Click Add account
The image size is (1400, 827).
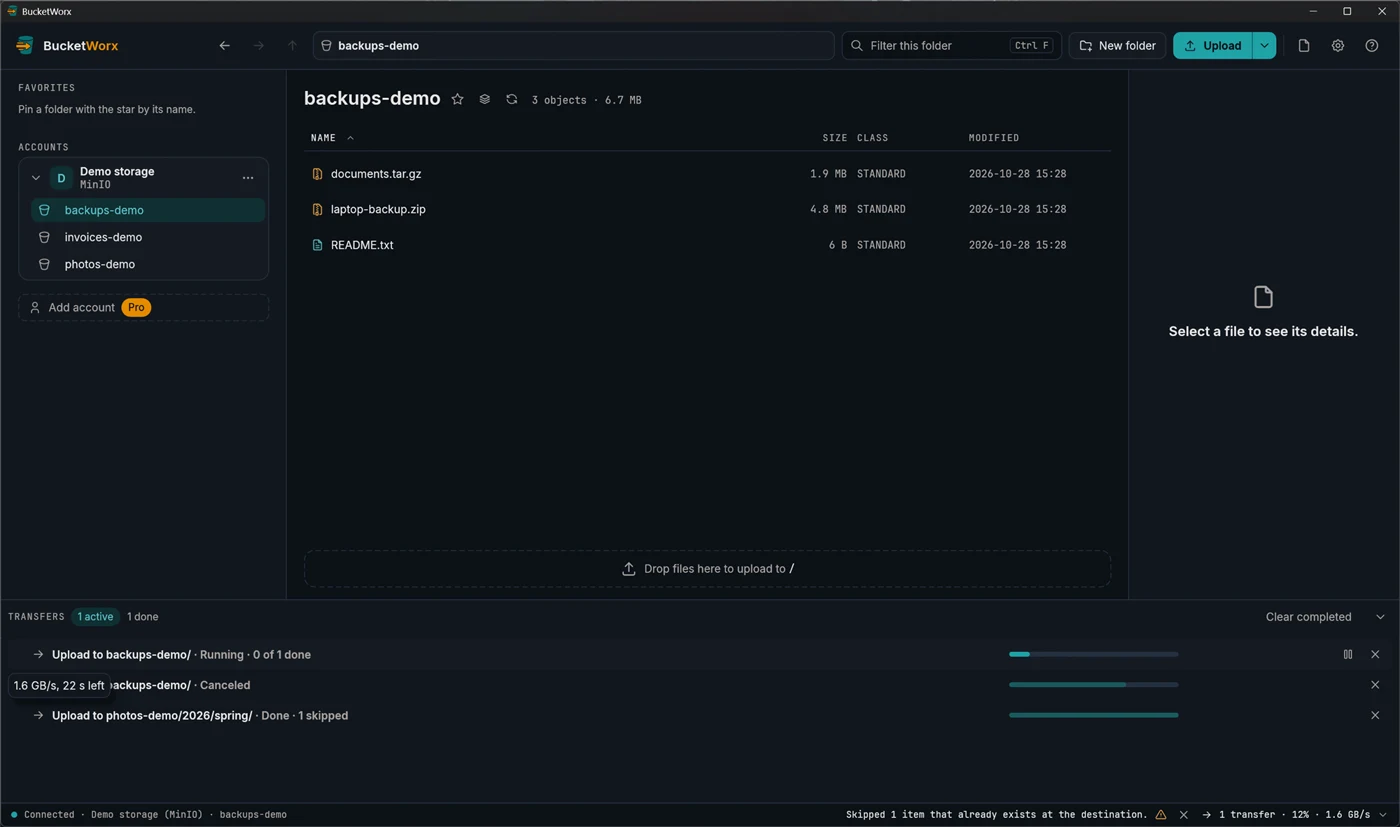[x=143, y=307]
